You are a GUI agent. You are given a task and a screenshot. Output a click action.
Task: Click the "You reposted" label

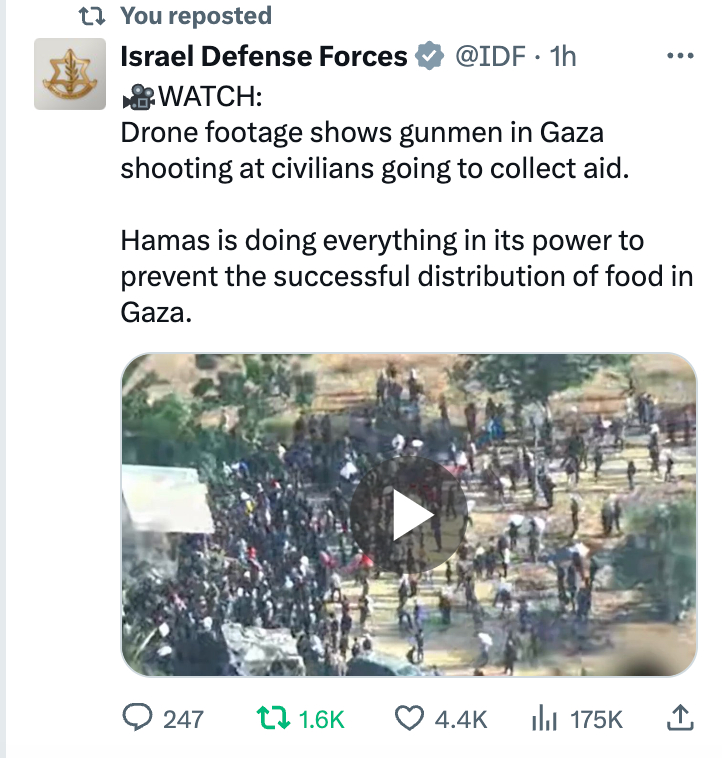coord(195,16)
